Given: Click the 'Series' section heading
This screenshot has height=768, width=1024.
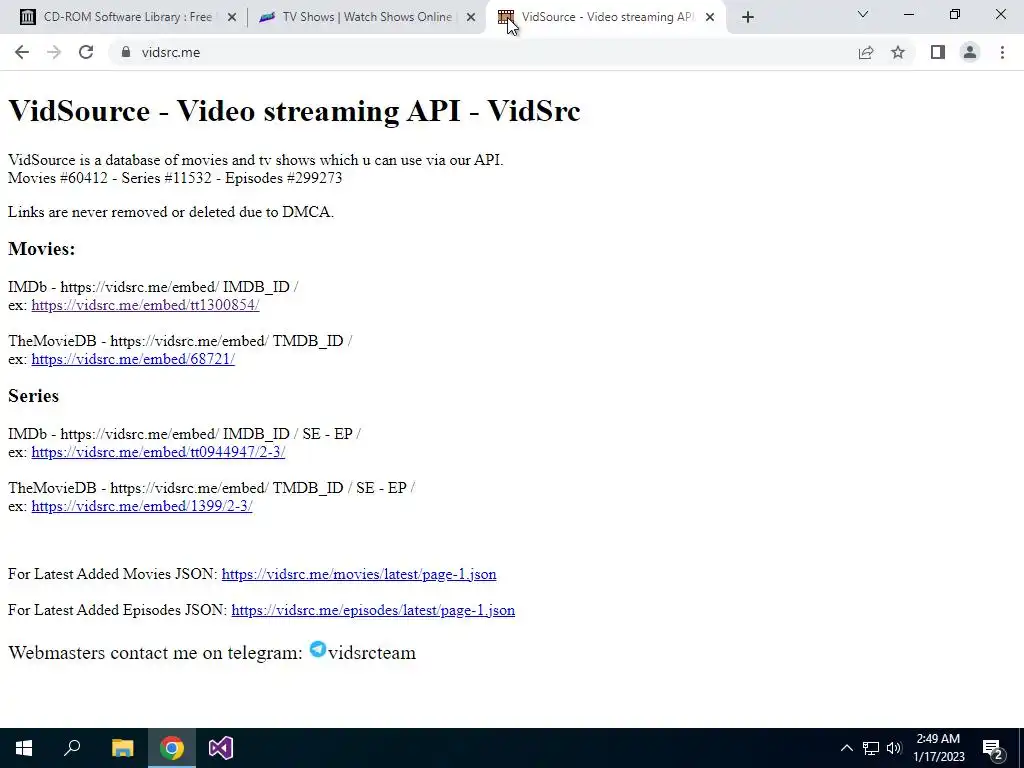Looking at the screenshot, I should pos(33,396).
